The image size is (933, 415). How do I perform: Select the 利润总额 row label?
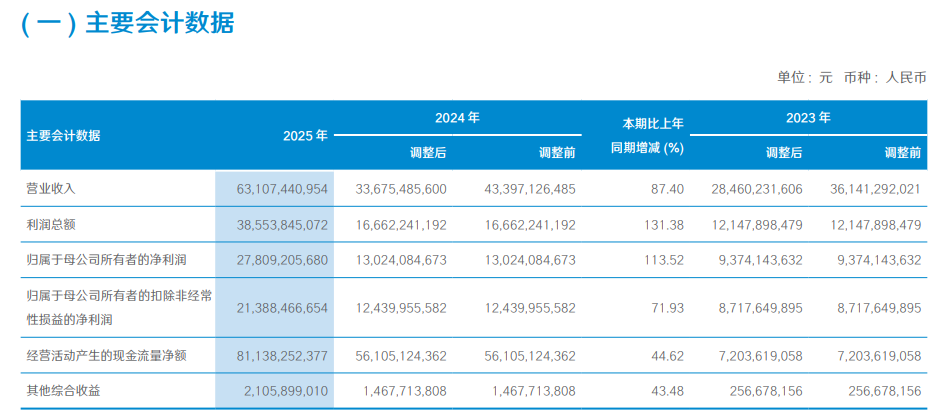[x=51, y=225]
